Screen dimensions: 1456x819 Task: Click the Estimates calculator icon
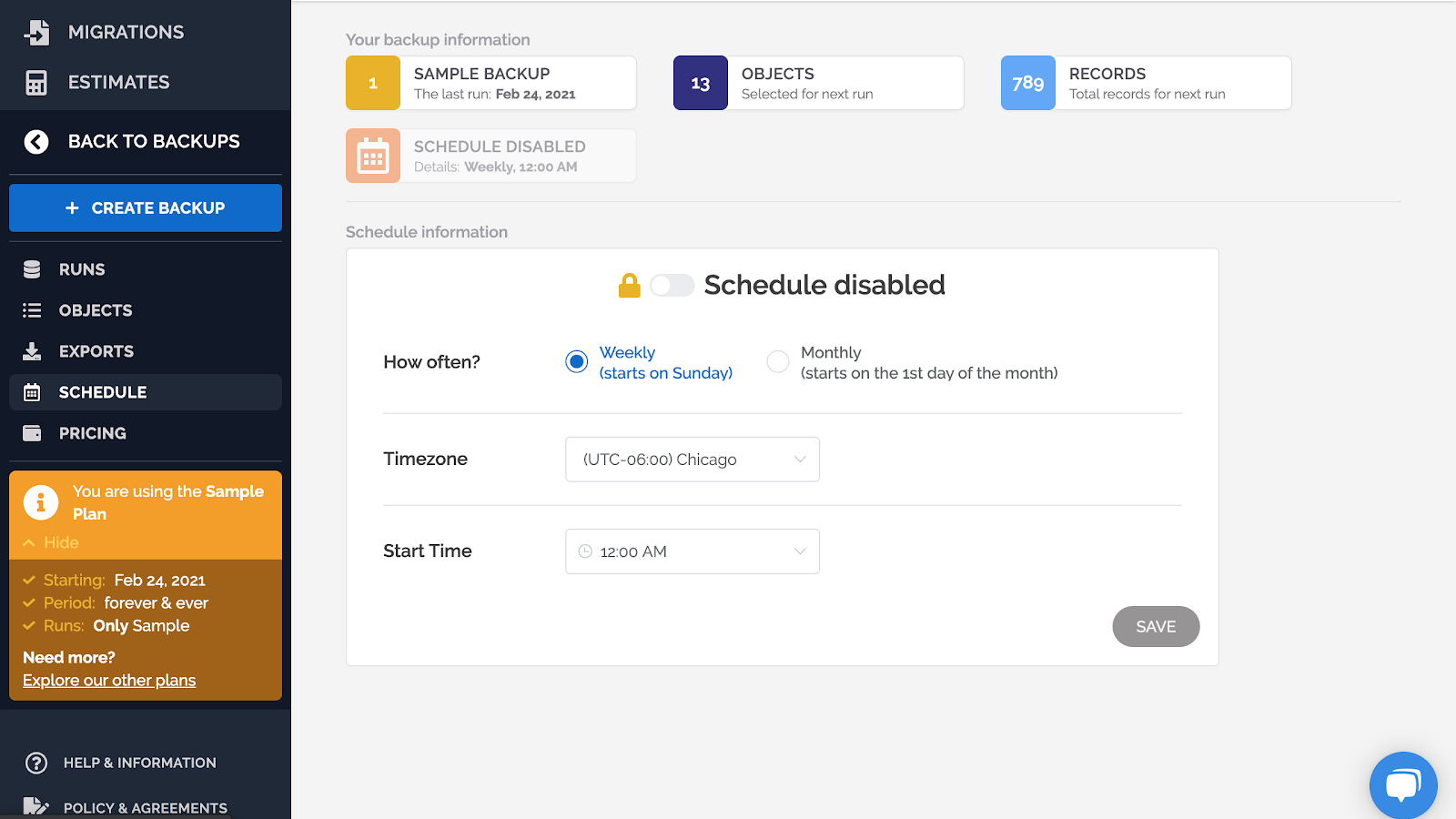36,83
